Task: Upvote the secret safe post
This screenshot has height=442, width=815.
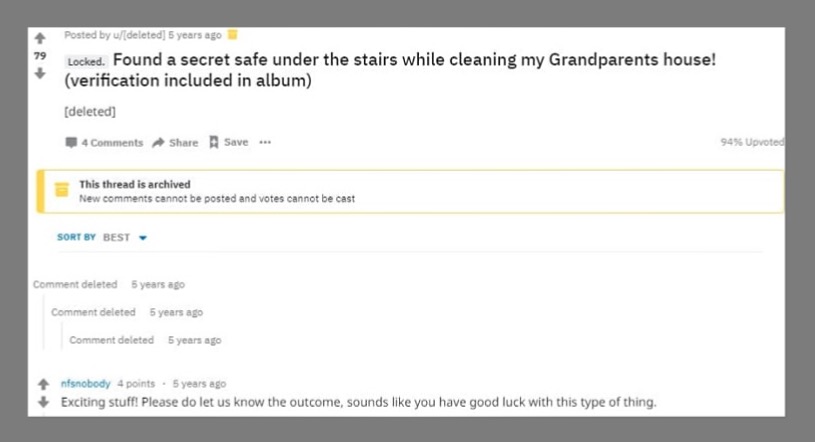Action: click(x=41, y=38)
